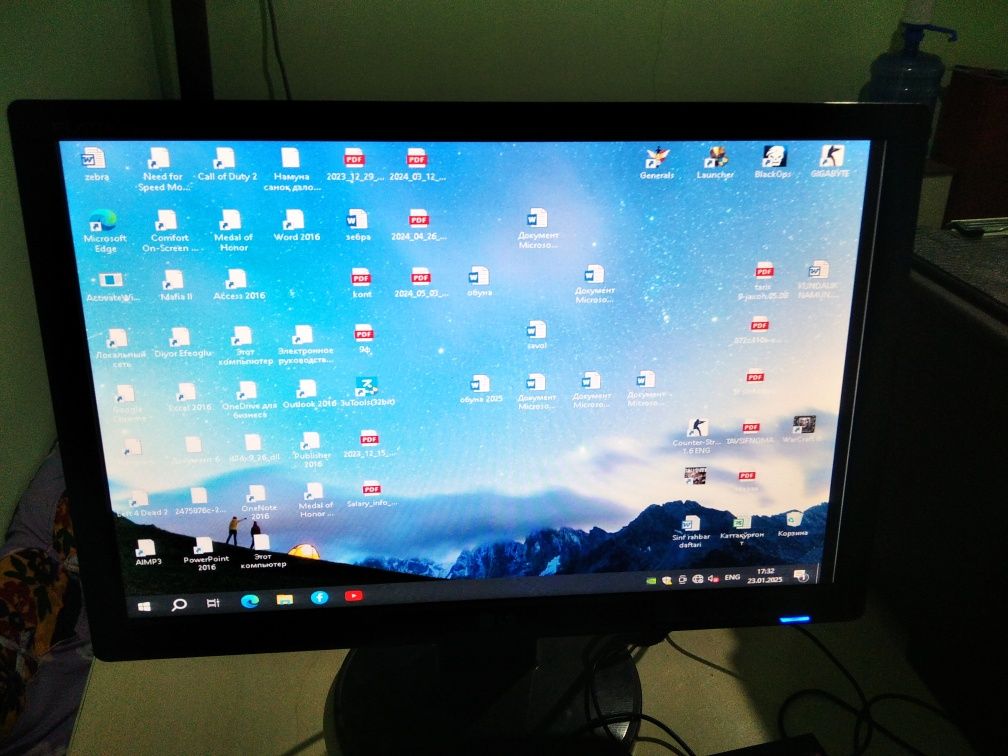
Task: Open taskbar Search magnifier
Action: coord(179,604)
